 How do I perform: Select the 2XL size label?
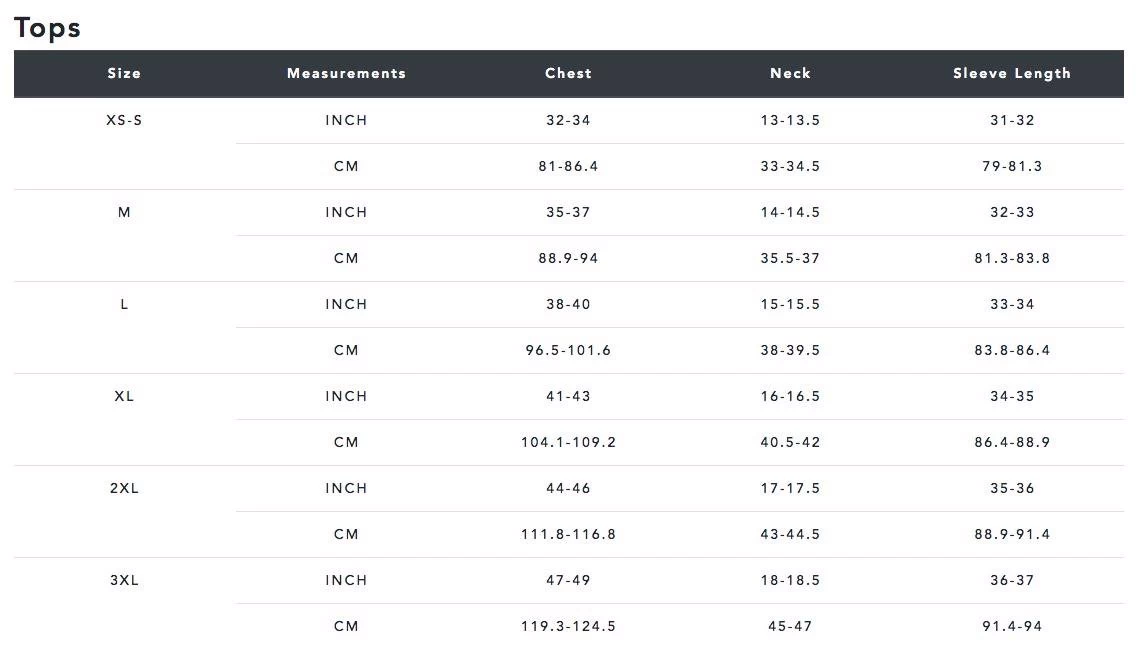click(124, 488)
